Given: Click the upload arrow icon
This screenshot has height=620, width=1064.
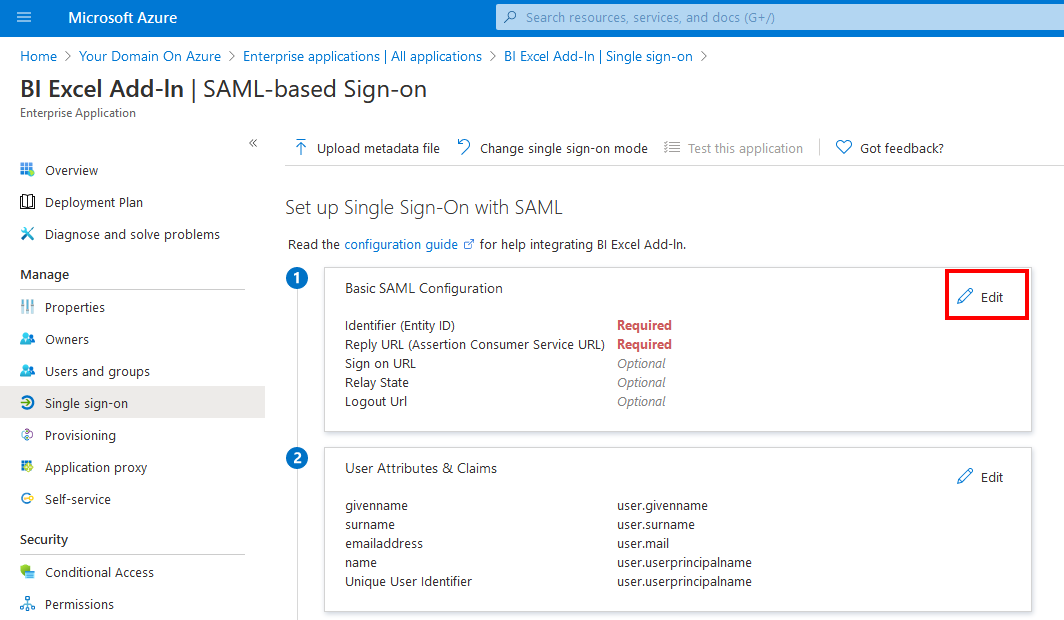Looking at the screenshot, I should (301, 147).
